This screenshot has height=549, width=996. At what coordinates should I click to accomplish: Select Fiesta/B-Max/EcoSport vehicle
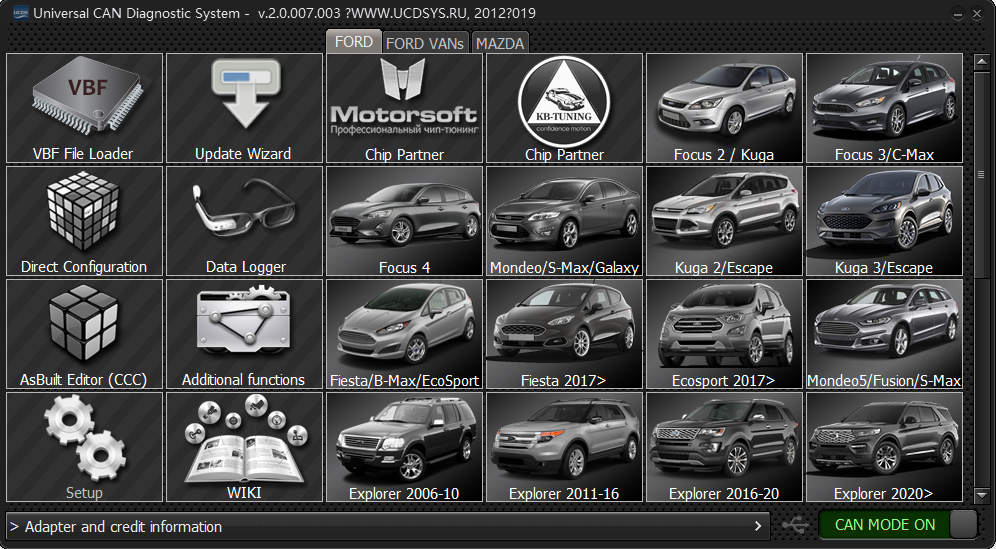405,334
